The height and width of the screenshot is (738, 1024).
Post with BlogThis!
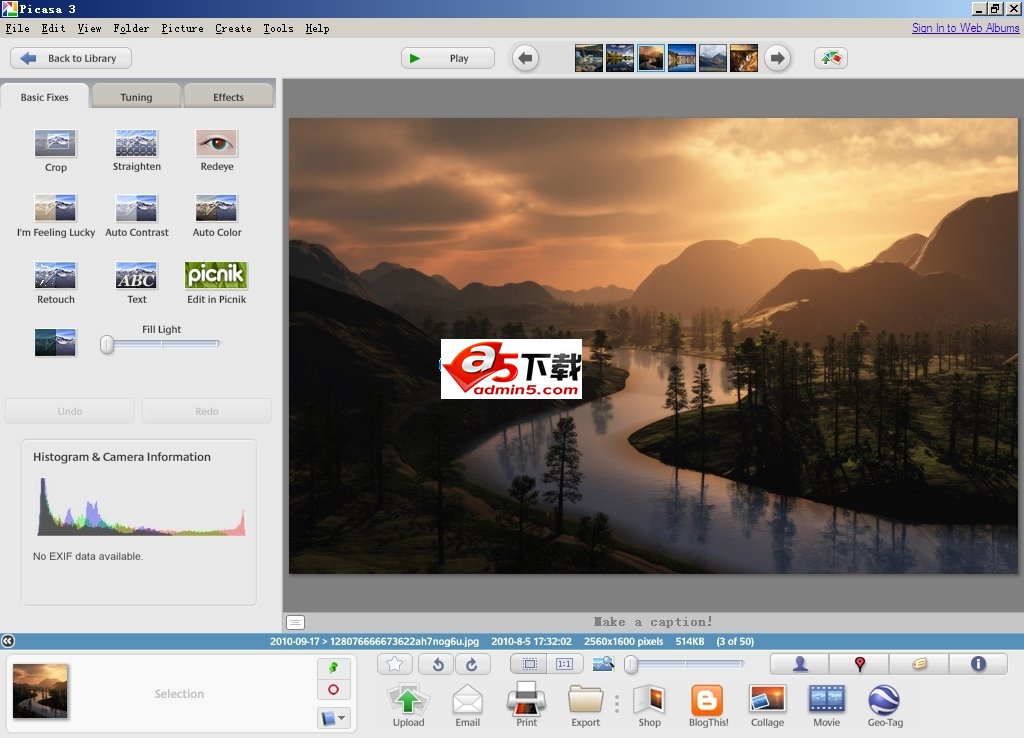[708, 705]
